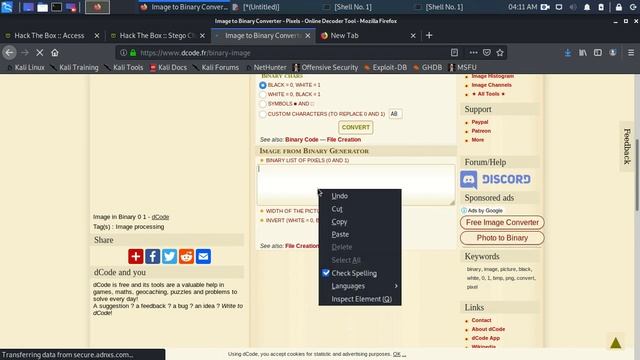
Task: Open the Firefox hamburger menu
Action: tap(631, 53)
